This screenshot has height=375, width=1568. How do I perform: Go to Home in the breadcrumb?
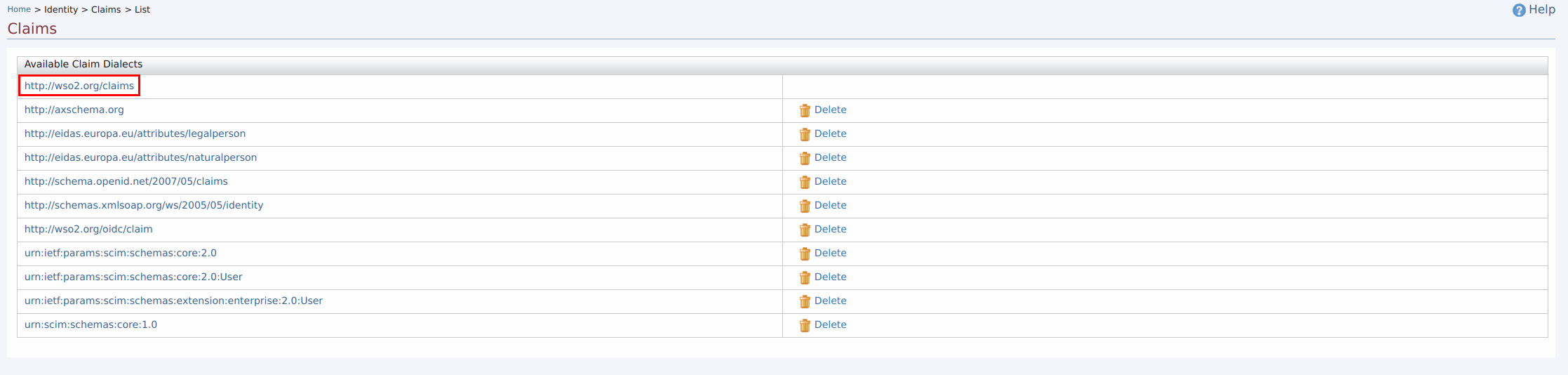(19, 9)
